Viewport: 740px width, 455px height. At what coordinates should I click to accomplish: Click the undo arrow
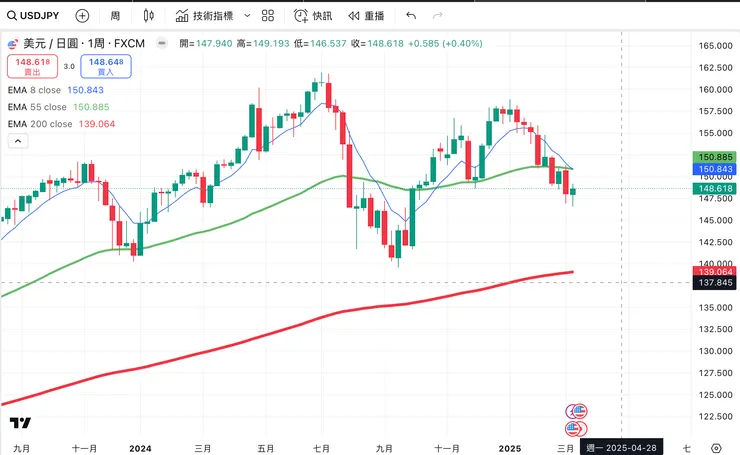pyautogui.click(x=411, y=16)
